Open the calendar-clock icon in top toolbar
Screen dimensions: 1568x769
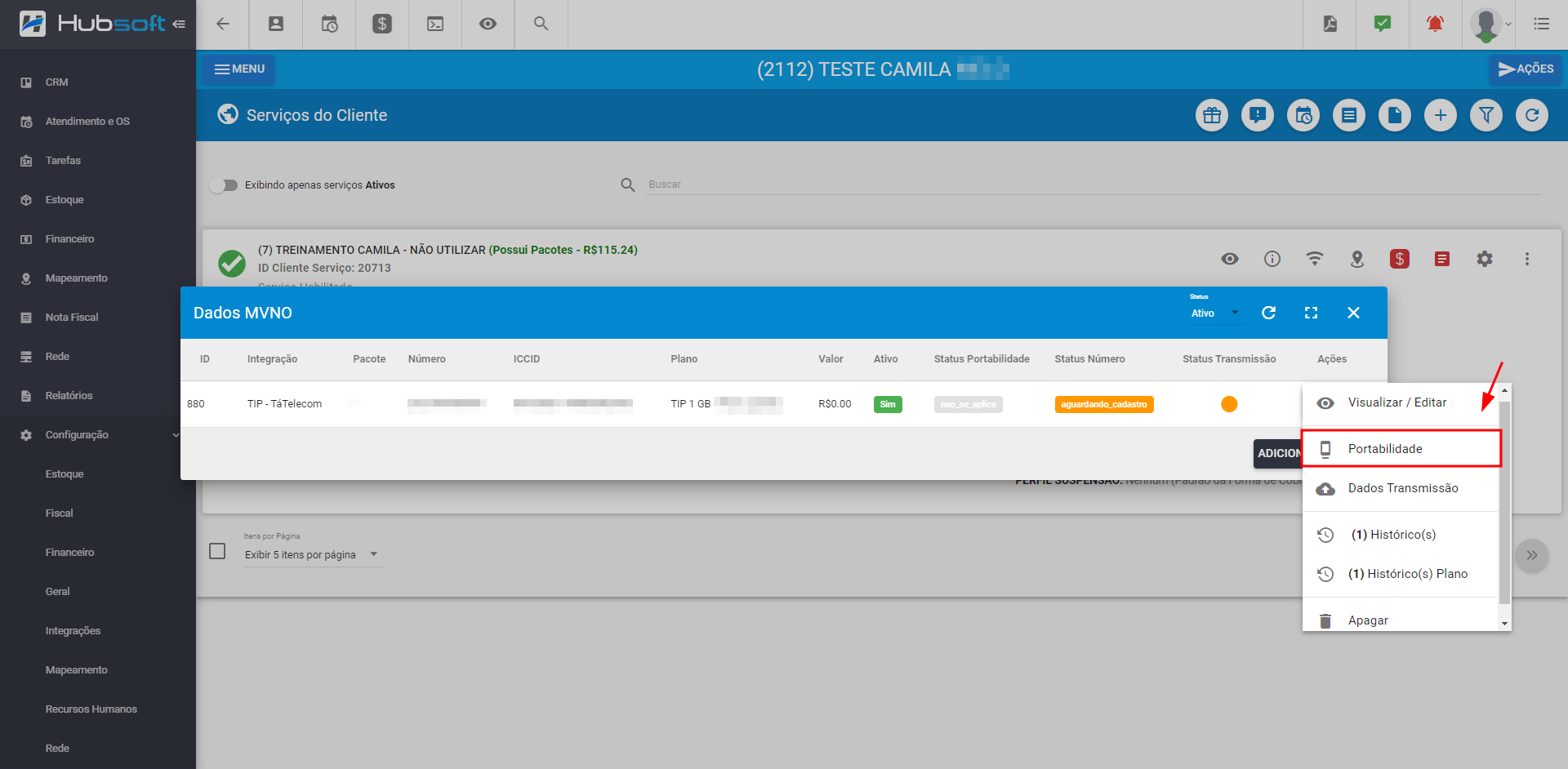pyautogui.click(x=329, y=24)
